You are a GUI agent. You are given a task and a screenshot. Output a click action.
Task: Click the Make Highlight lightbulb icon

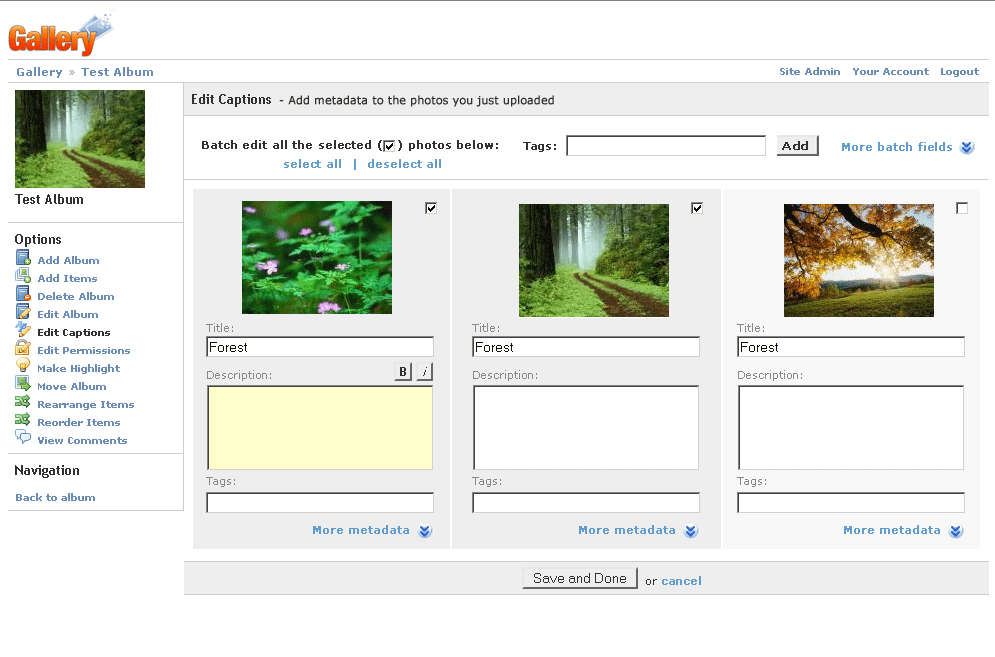click(x=23, y=368)
